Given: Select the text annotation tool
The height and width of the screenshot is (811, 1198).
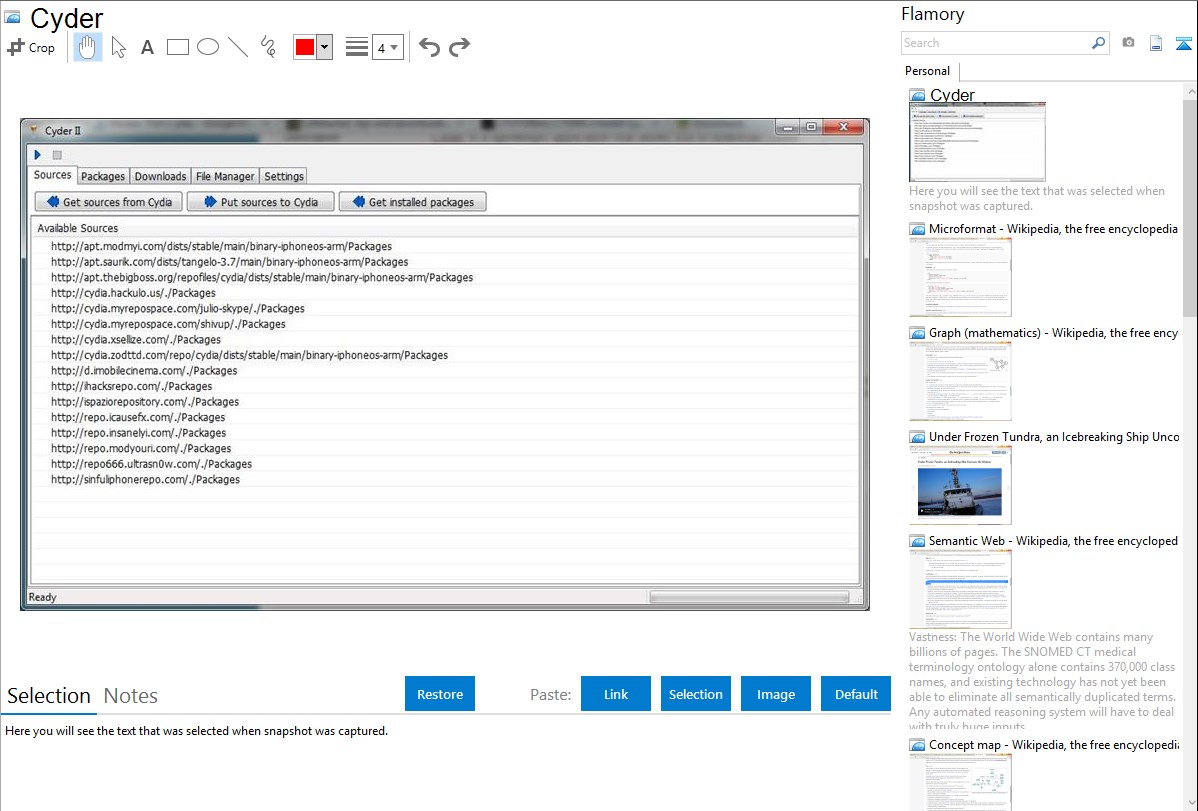Looking at the screenshot, I should pyautogui.click(x=147, y=47).
